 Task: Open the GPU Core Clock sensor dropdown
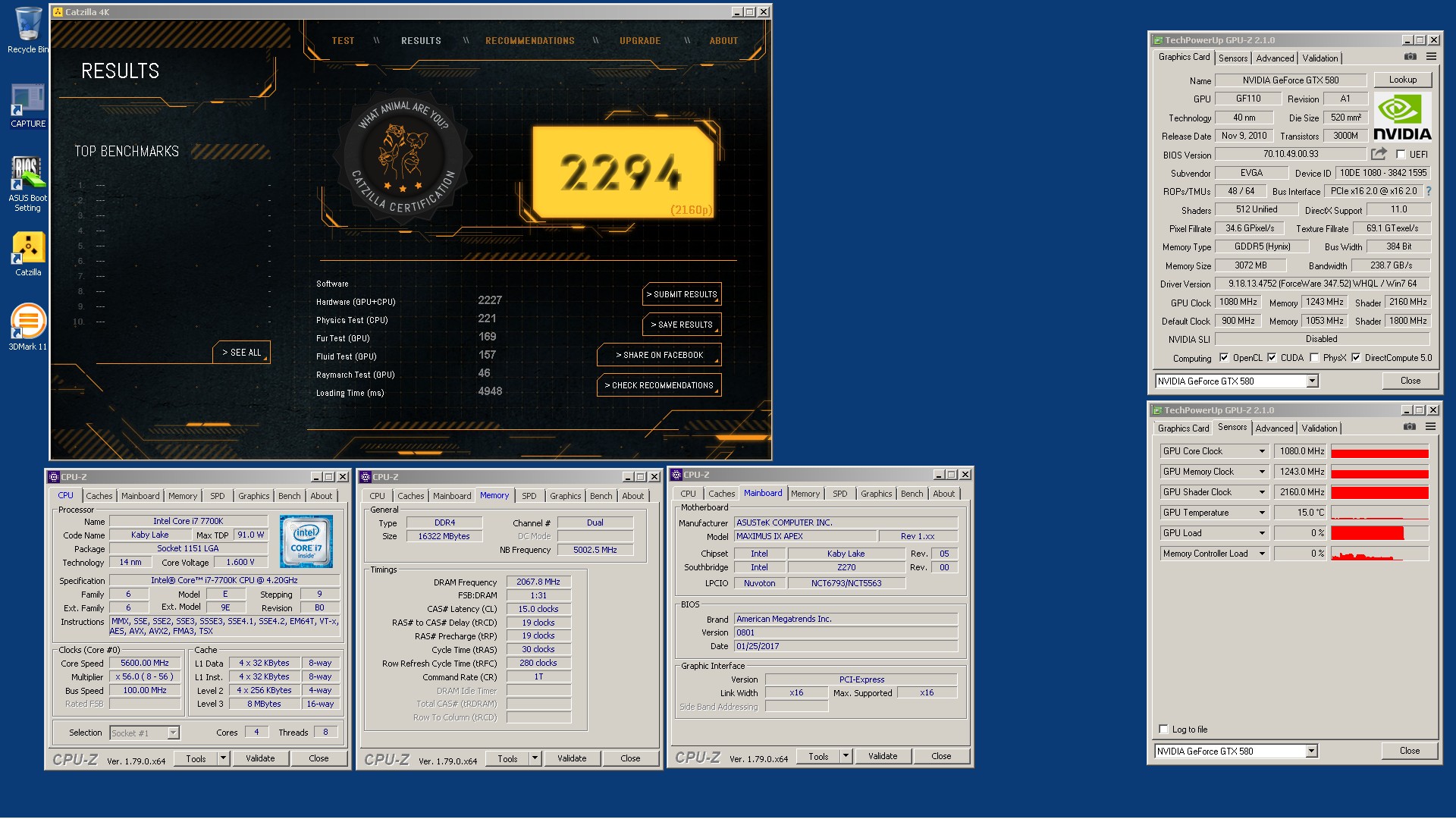click(x=1262, y=451)
